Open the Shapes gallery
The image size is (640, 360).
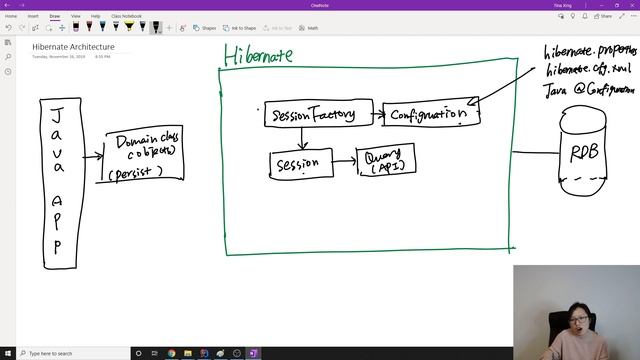point(204,28)
